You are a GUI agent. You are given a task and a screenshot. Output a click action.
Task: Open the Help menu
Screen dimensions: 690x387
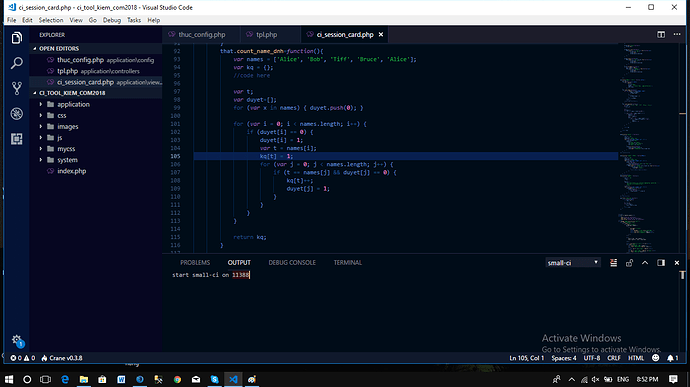[154, 20]
